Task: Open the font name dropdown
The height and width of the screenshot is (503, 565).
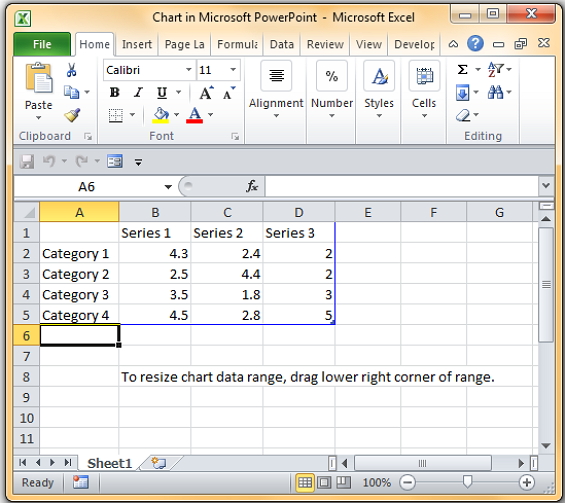Action: point(188,70)
